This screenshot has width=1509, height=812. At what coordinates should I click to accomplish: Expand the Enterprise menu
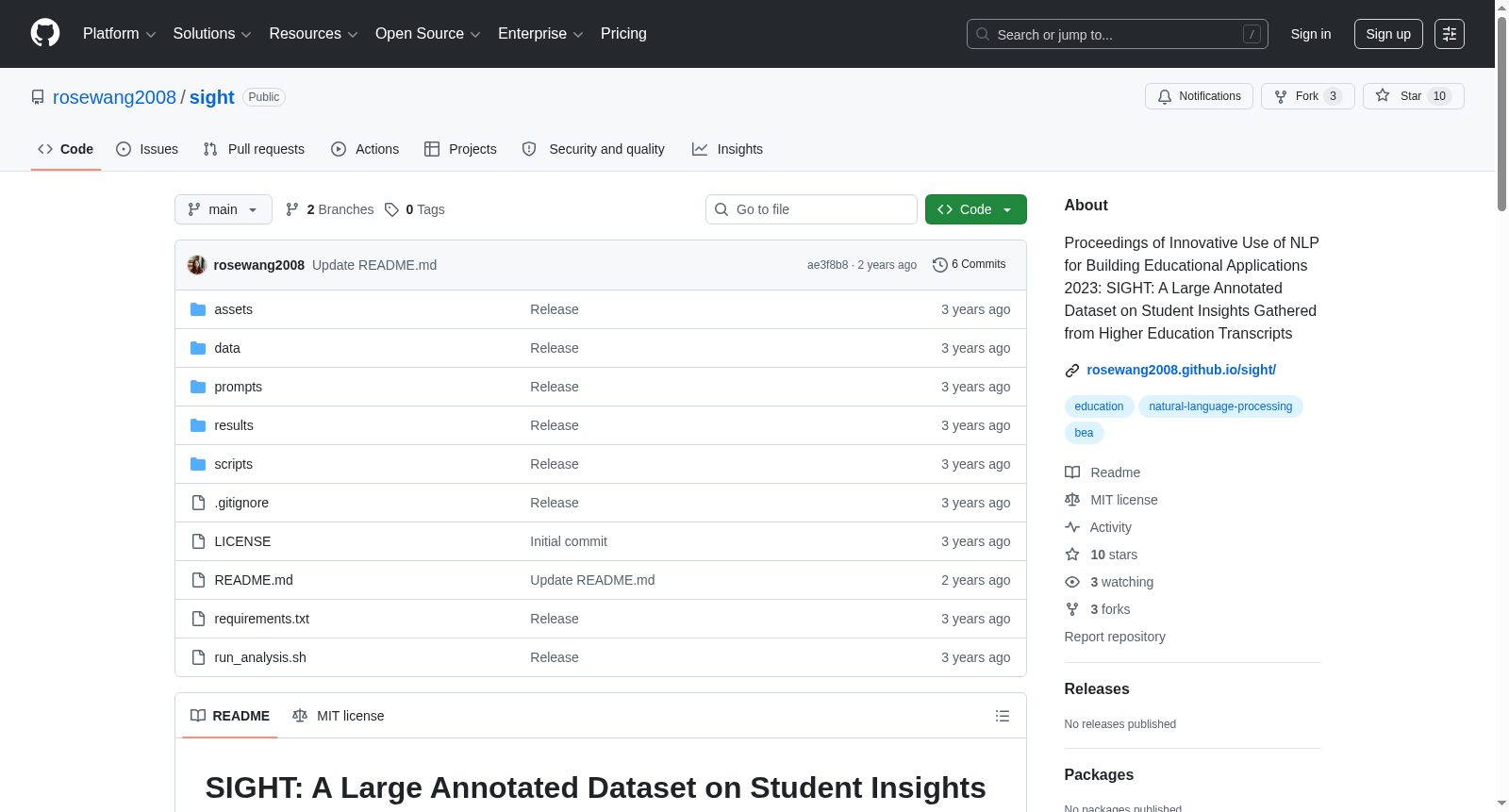coord(540,34)
